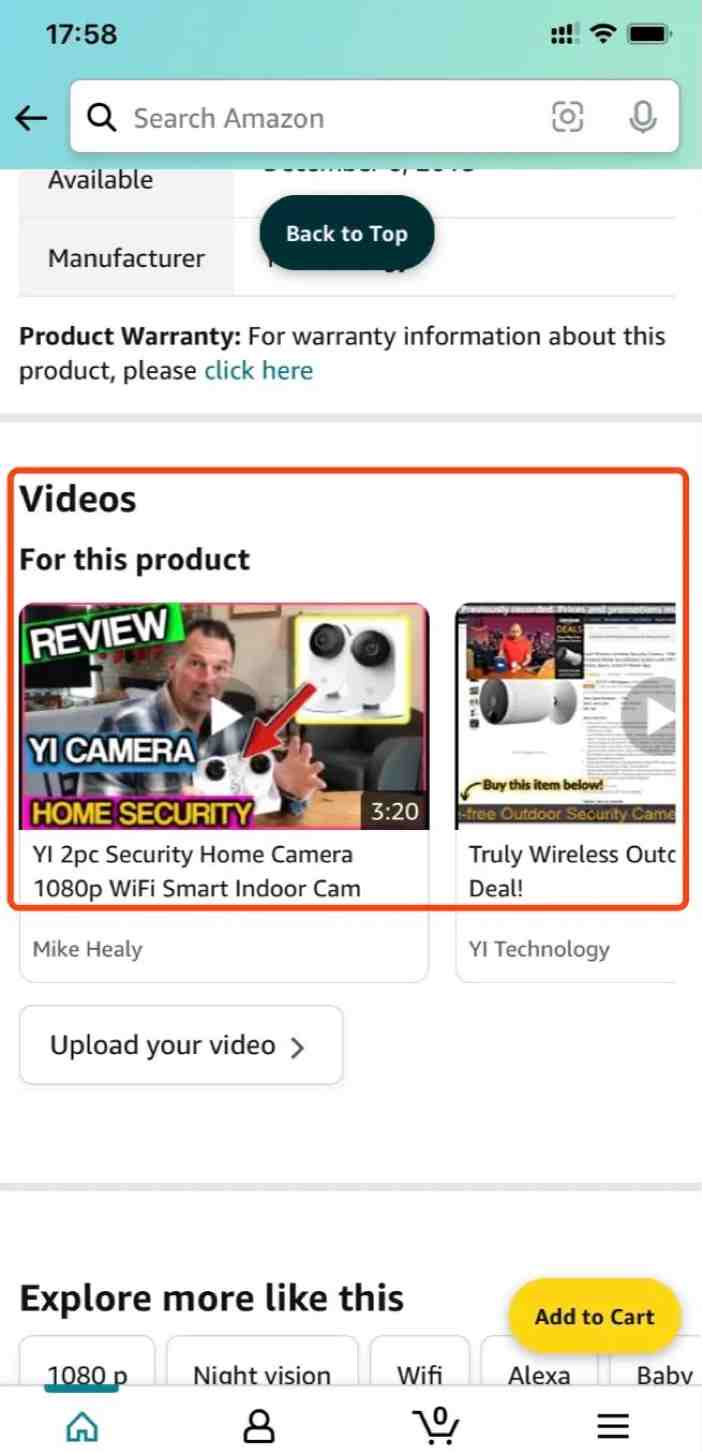702x1452 pixels.
Task: Click the Back to Top button
Action: [x=347, y=233]
